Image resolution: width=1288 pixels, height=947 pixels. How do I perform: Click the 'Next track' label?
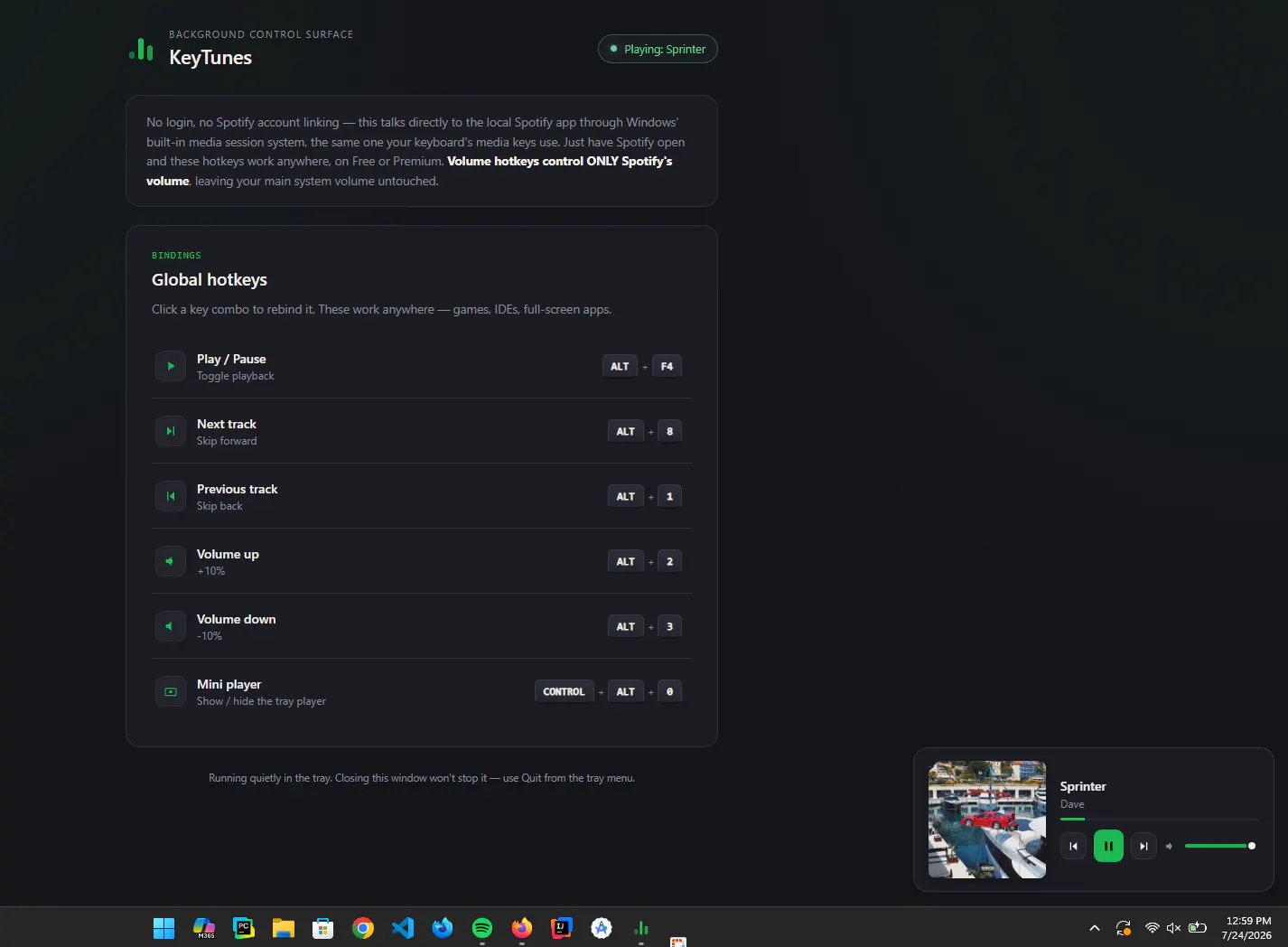coord(227,424)
